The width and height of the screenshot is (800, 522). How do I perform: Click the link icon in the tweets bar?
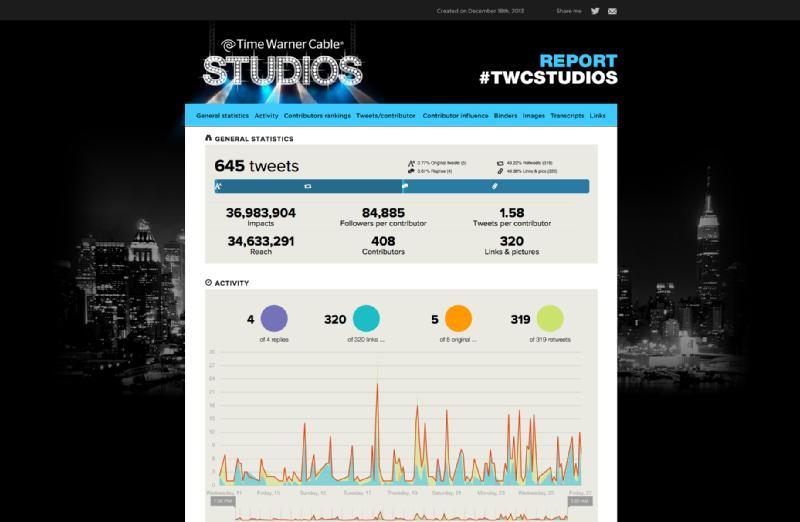[494, 186]
